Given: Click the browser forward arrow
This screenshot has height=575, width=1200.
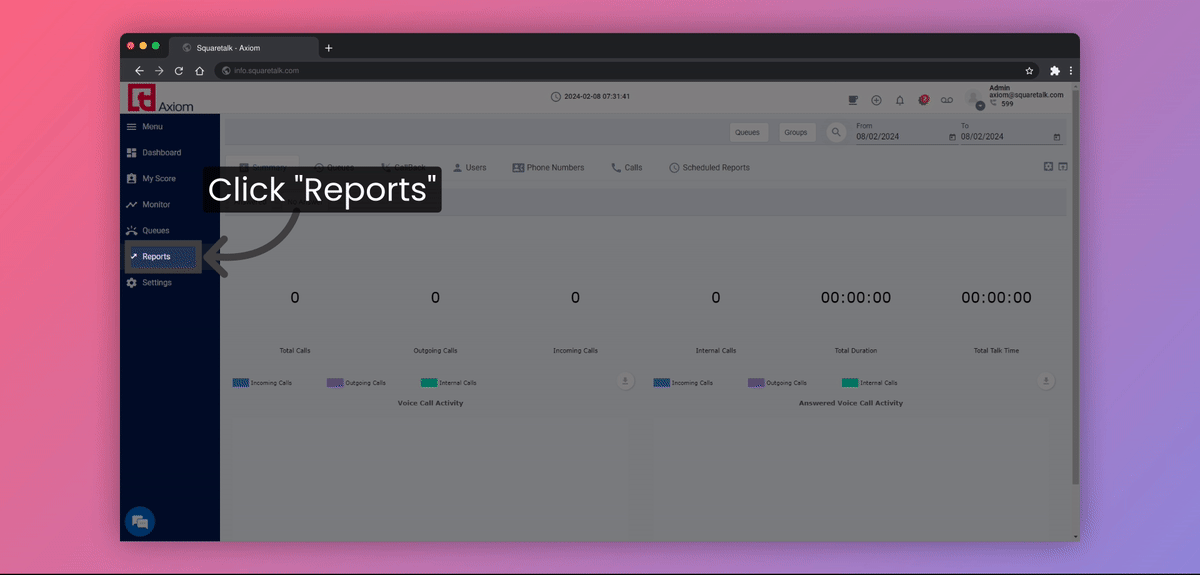Looking at the screenshot, I should 158,71.
